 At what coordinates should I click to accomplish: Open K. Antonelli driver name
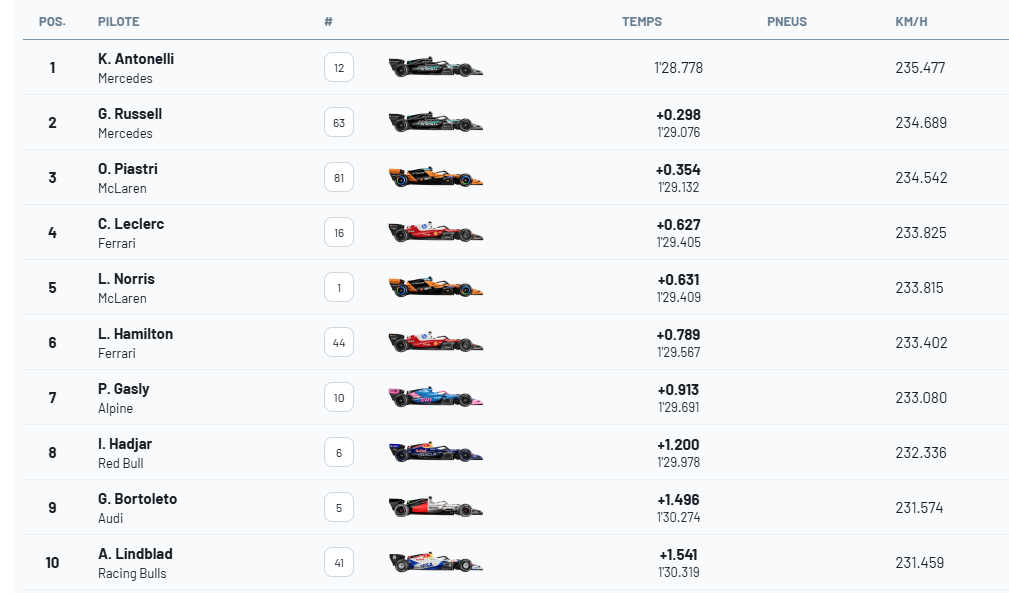click(136, 59)
